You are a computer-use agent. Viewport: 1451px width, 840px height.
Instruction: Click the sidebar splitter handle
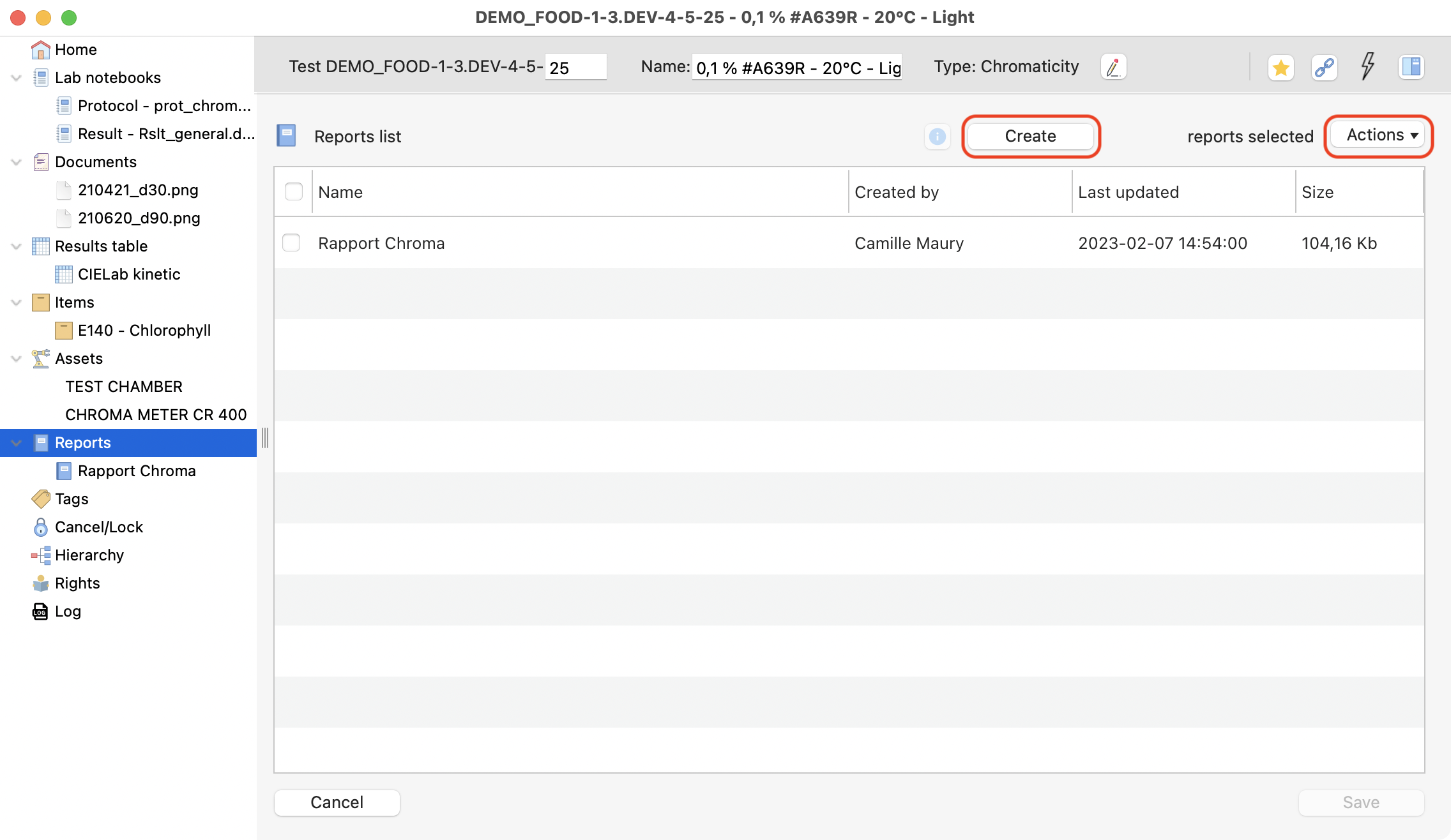[x=265, y=438]
